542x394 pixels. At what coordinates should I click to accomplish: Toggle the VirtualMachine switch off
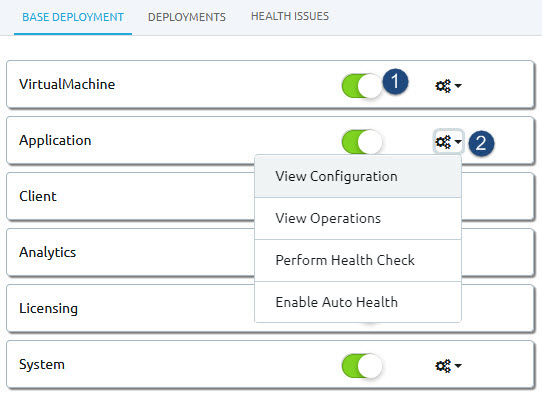[362, 86]
